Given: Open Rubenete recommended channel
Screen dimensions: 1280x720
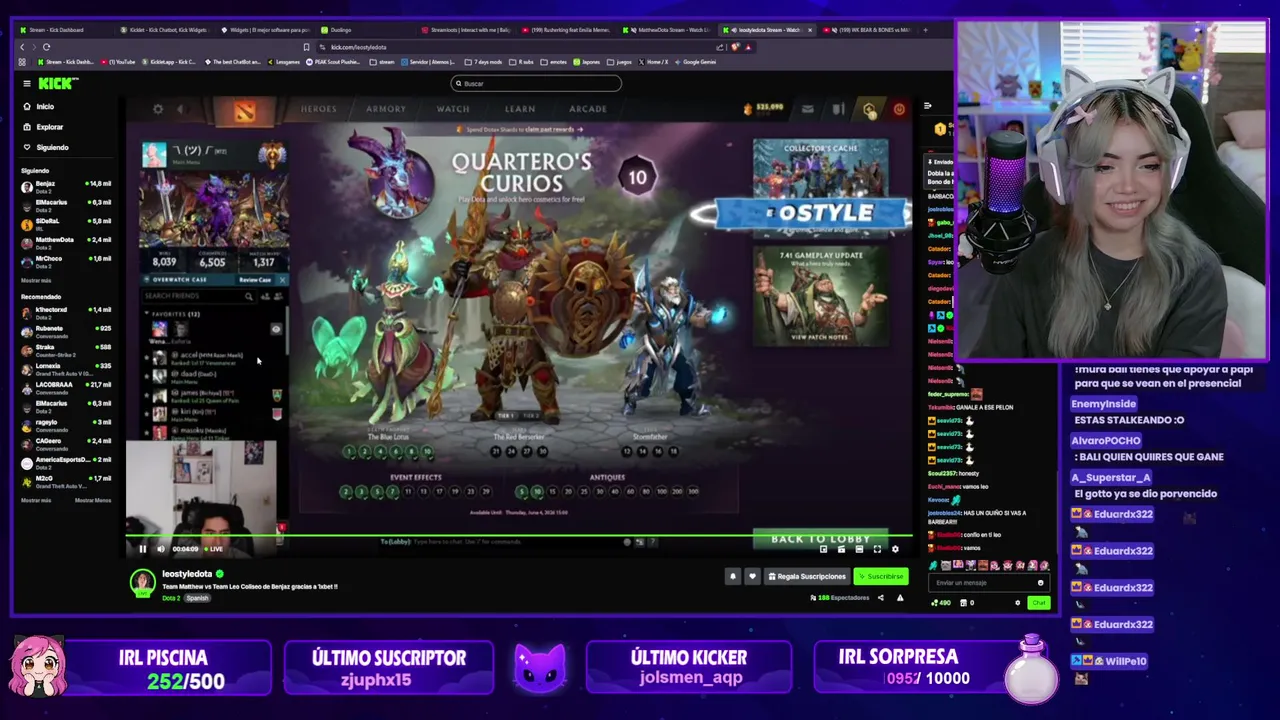Looking at the screenshot, I should (66, 331).
